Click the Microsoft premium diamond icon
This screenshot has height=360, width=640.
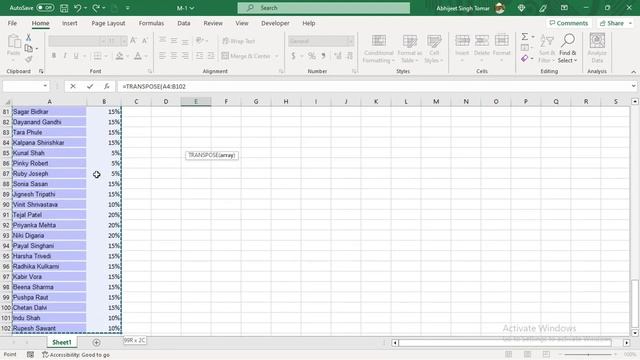pyautogui.click(x=521, y=8)
